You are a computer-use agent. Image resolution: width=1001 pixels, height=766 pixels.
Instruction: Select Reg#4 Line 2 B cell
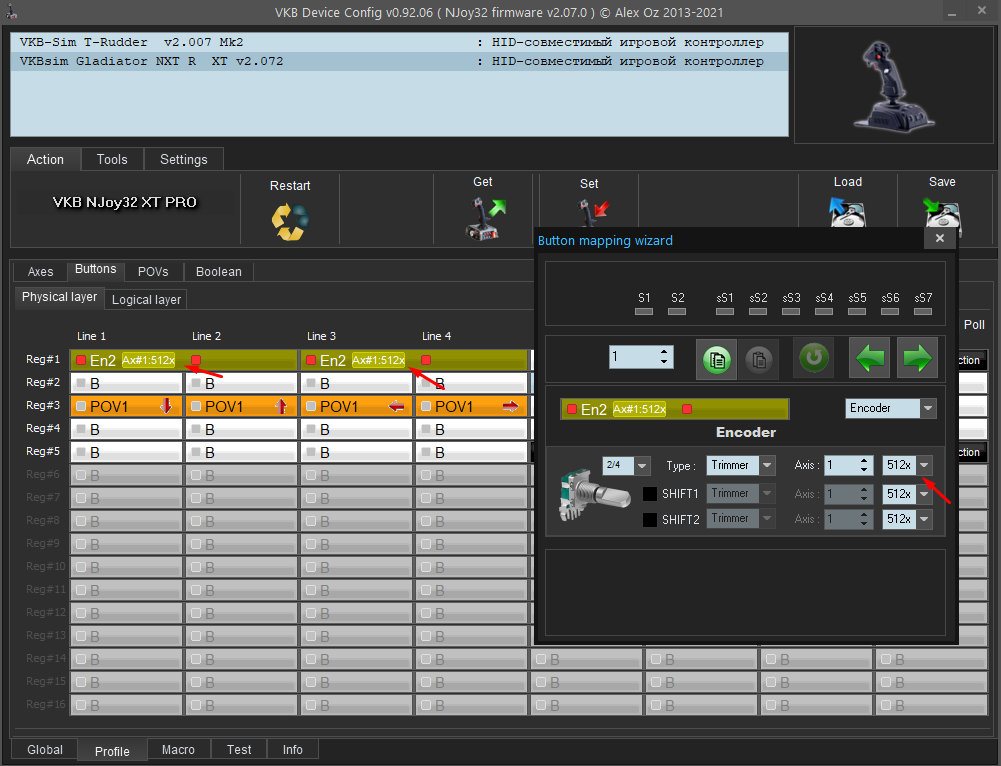[242, 429]
